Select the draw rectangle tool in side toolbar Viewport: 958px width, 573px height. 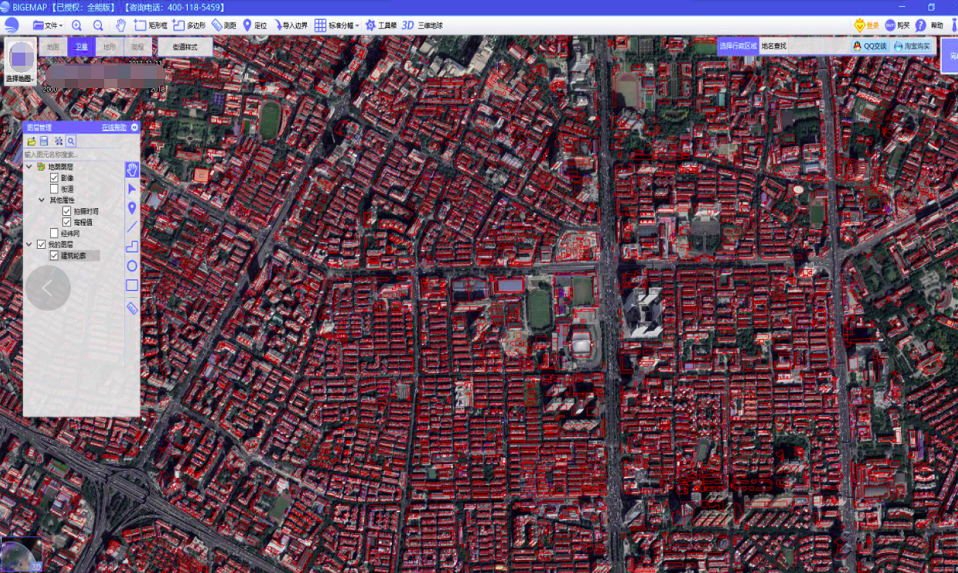pyautogui.click(x=132, y=285)
